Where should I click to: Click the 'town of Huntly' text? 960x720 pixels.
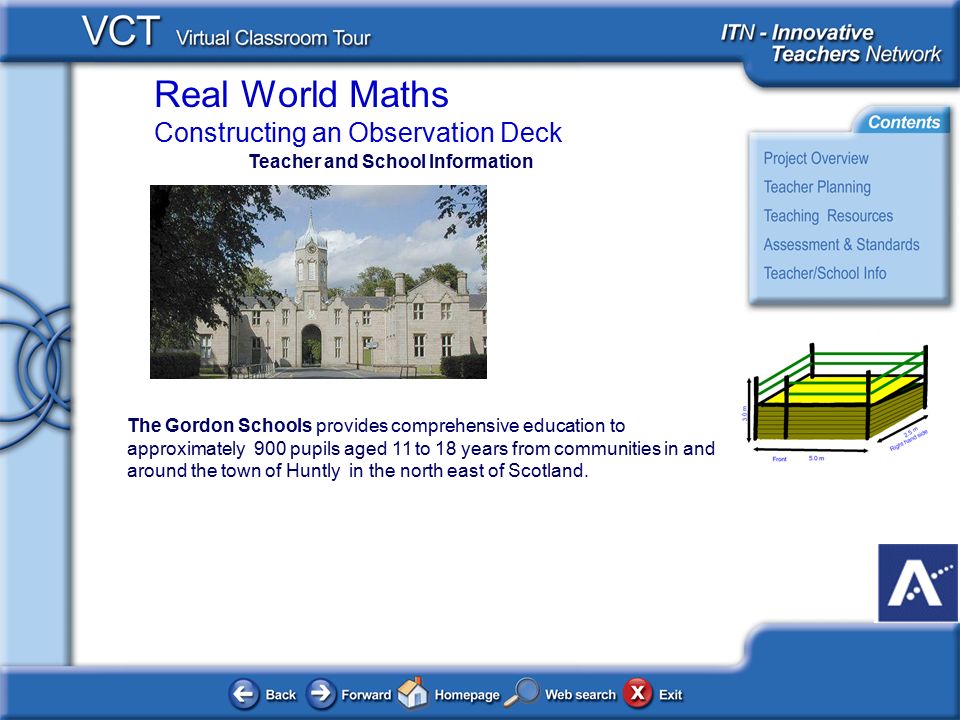coord(280,471)
